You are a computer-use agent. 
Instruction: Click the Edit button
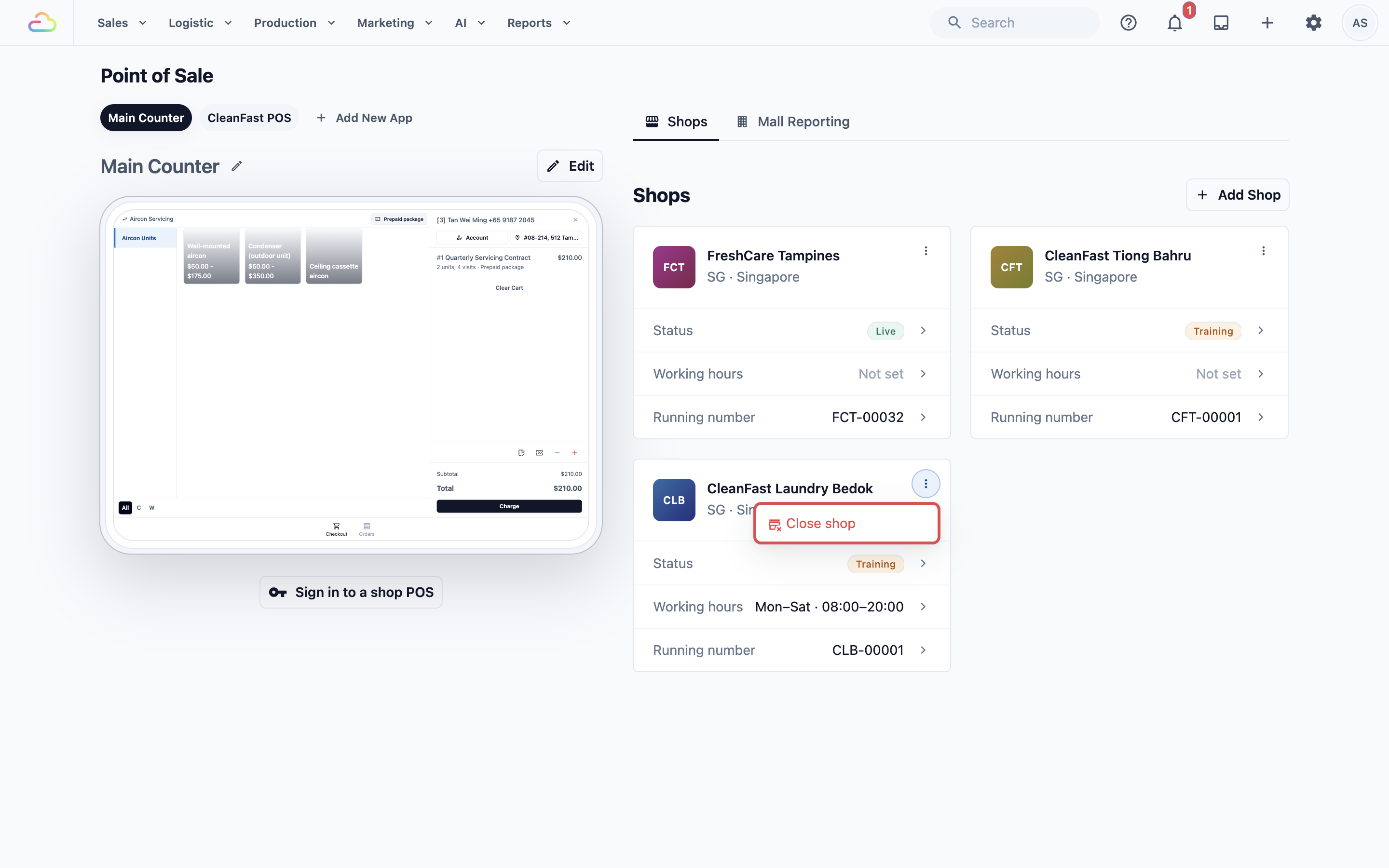pyautogui.click(x=570, y=166)
